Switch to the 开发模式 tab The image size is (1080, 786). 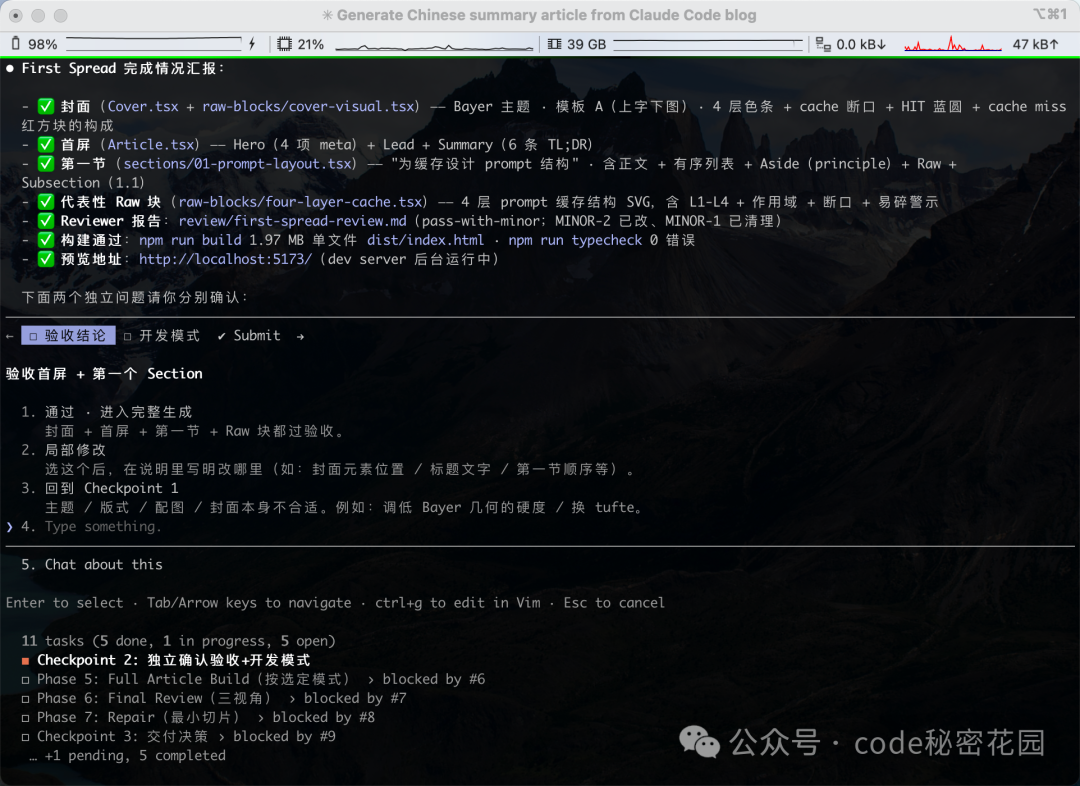pos(162,335)
